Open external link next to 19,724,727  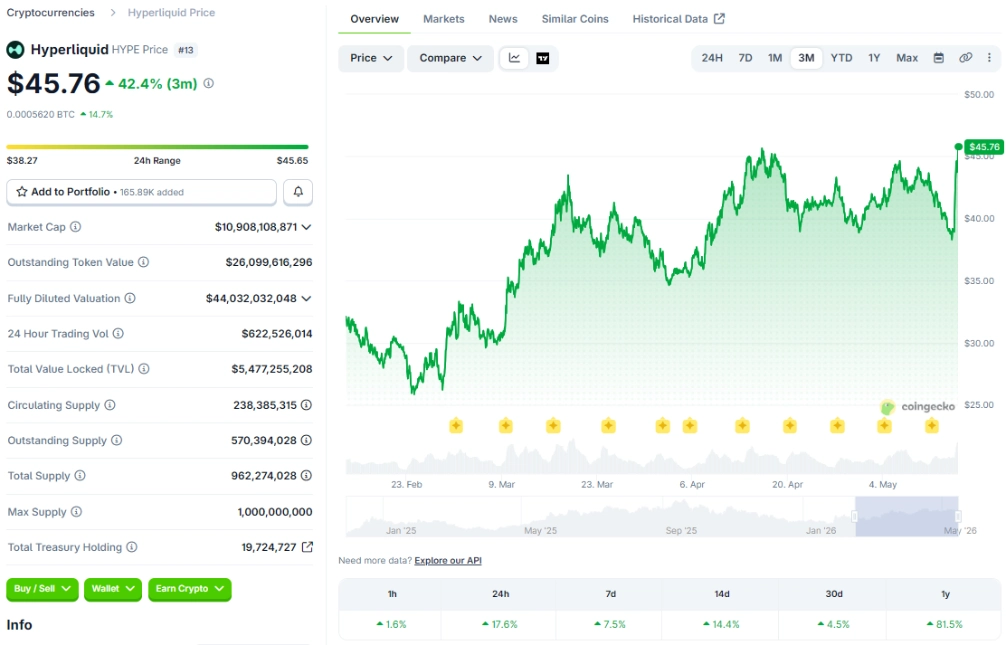307,547
